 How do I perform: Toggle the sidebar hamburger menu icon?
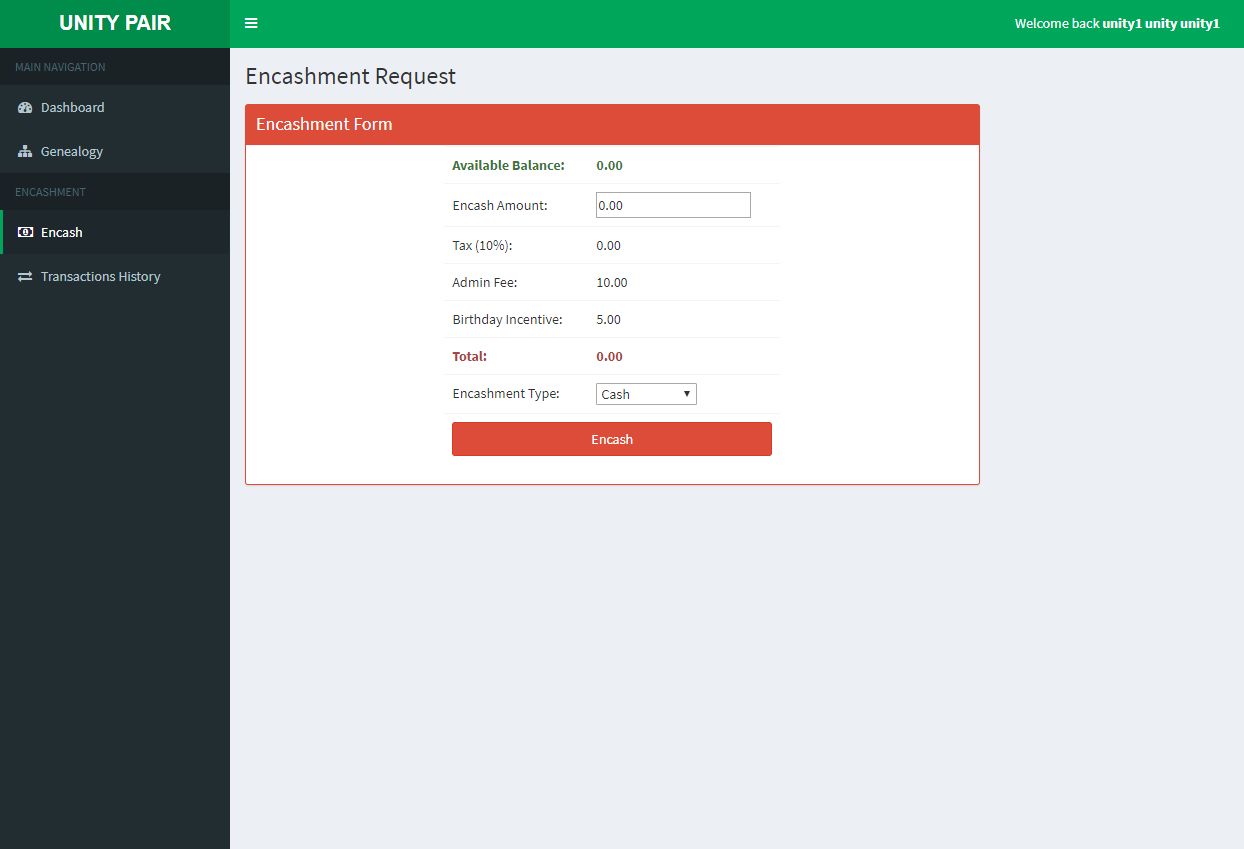(251, 23)
